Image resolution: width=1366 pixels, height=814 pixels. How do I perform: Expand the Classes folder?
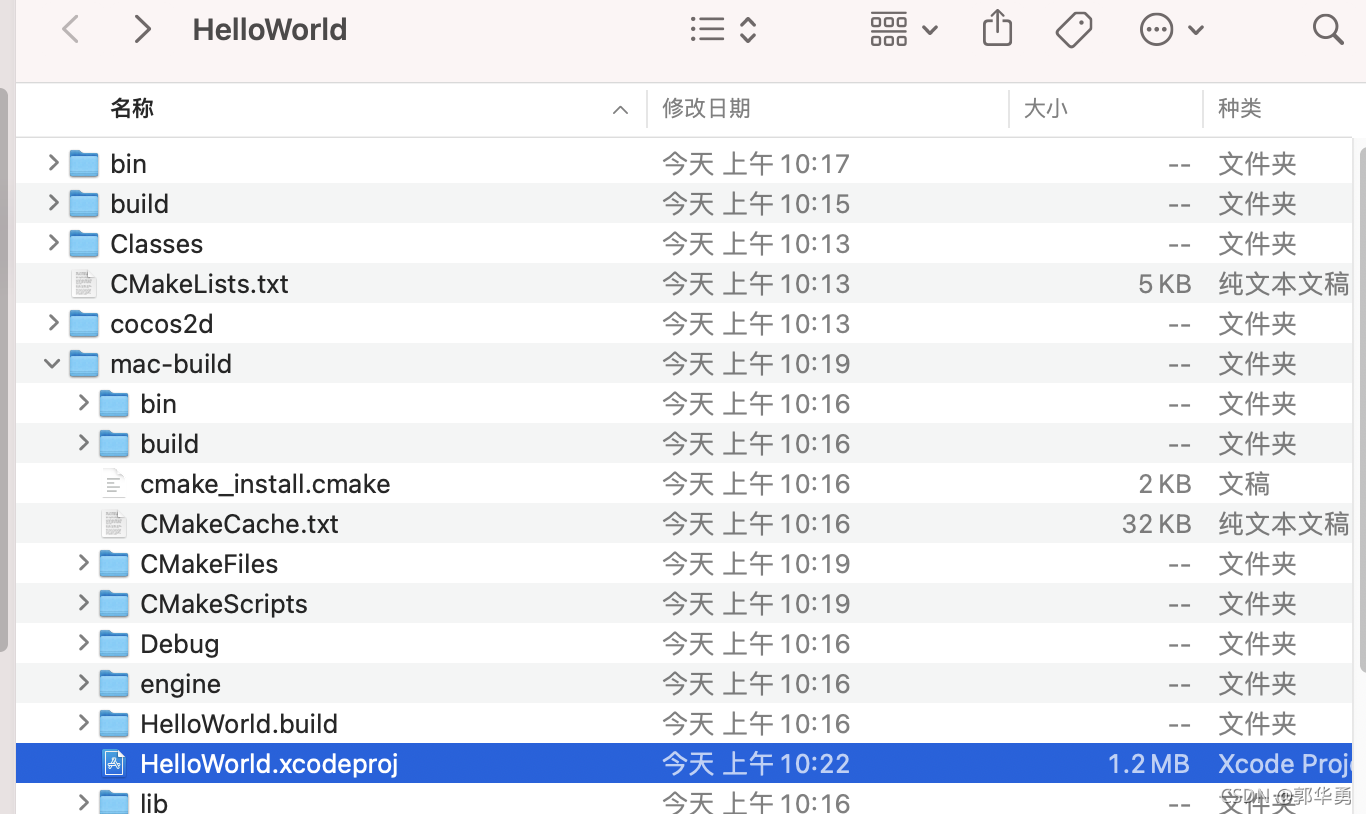click(x=54, y=243)
